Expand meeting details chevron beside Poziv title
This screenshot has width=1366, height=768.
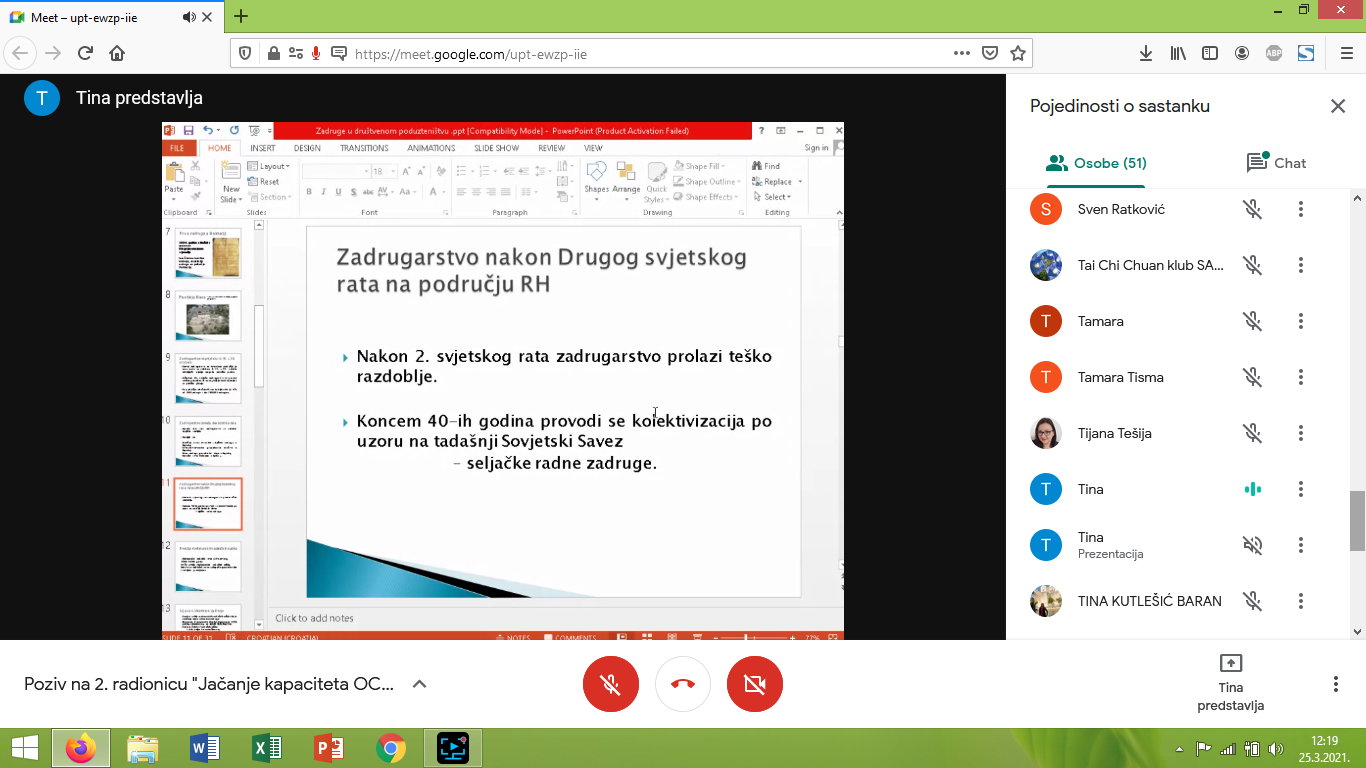(420, 684)
